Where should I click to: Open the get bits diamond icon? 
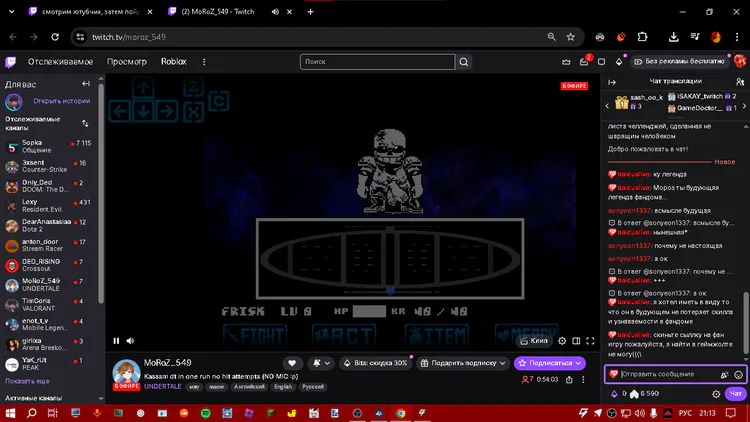pos(619,62)
